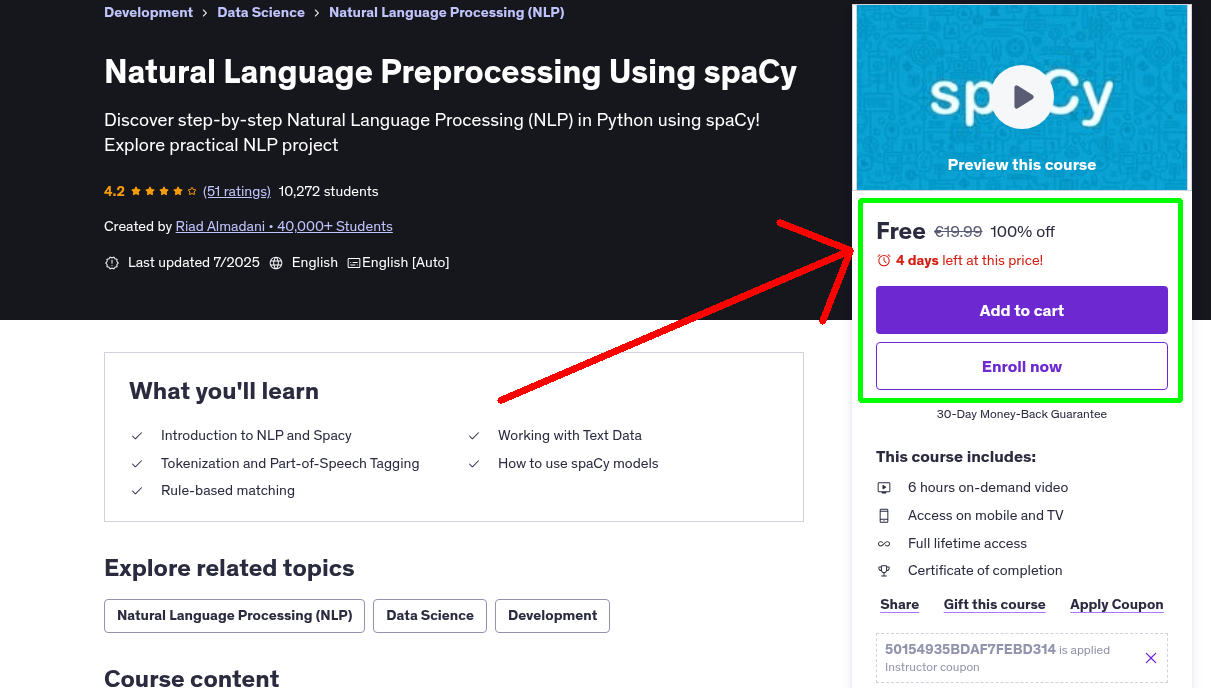Click the Apply Coupon link
Viewport: 1211px width, 688px height.
[1116, 605]
